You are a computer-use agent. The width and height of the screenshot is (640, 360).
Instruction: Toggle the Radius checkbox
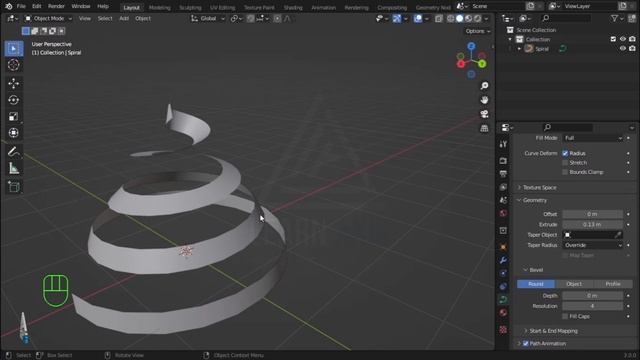(565, 153)
